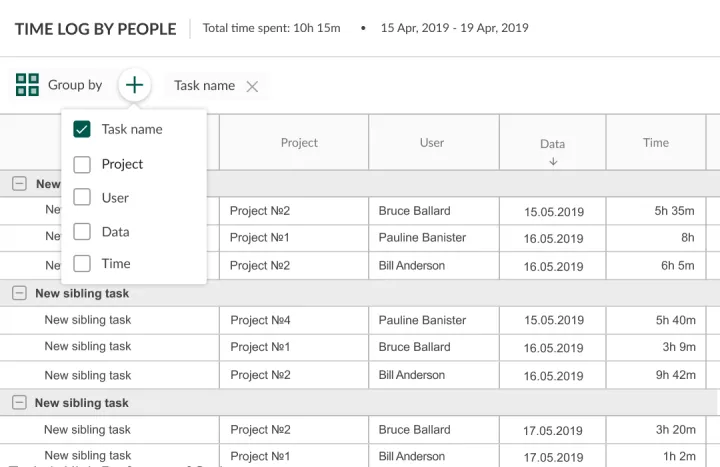Click the date range 15 Apr - 19 Apr
720x467 pixels.
[x=454, y=28]
